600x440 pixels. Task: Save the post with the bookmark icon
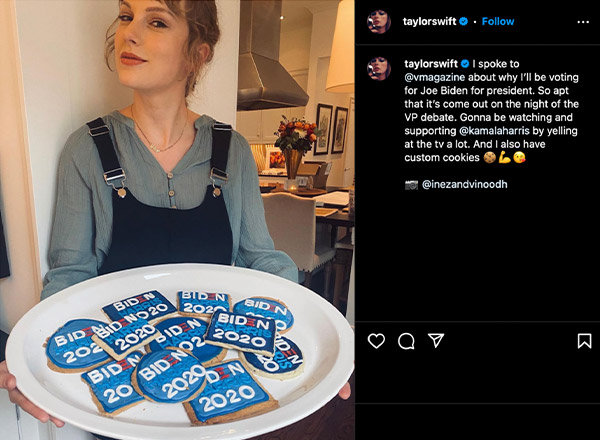584,341
